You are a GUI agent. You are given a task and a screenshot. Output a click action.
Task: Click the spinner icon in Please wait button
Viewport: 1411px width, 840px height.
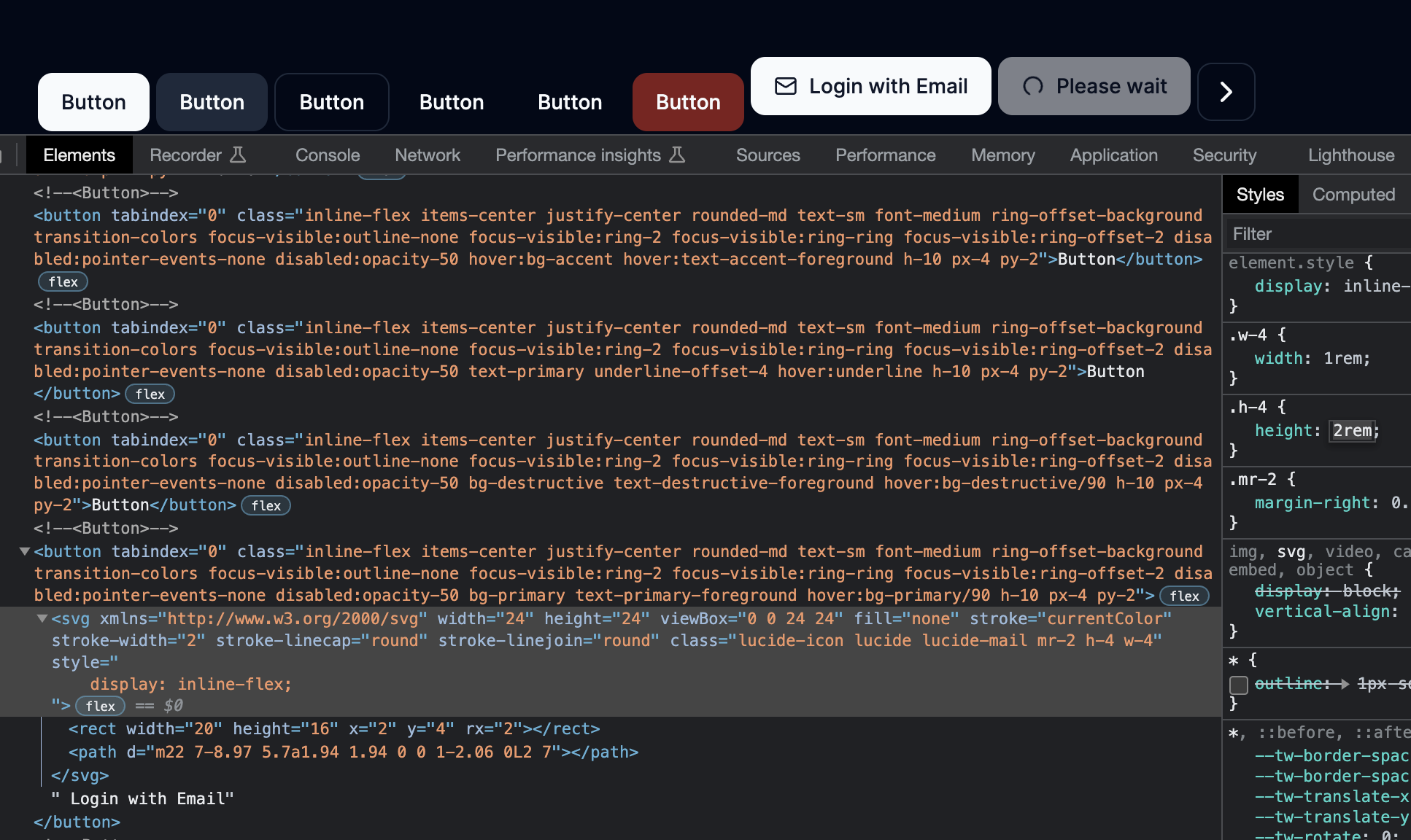[x=1032, y=86]
